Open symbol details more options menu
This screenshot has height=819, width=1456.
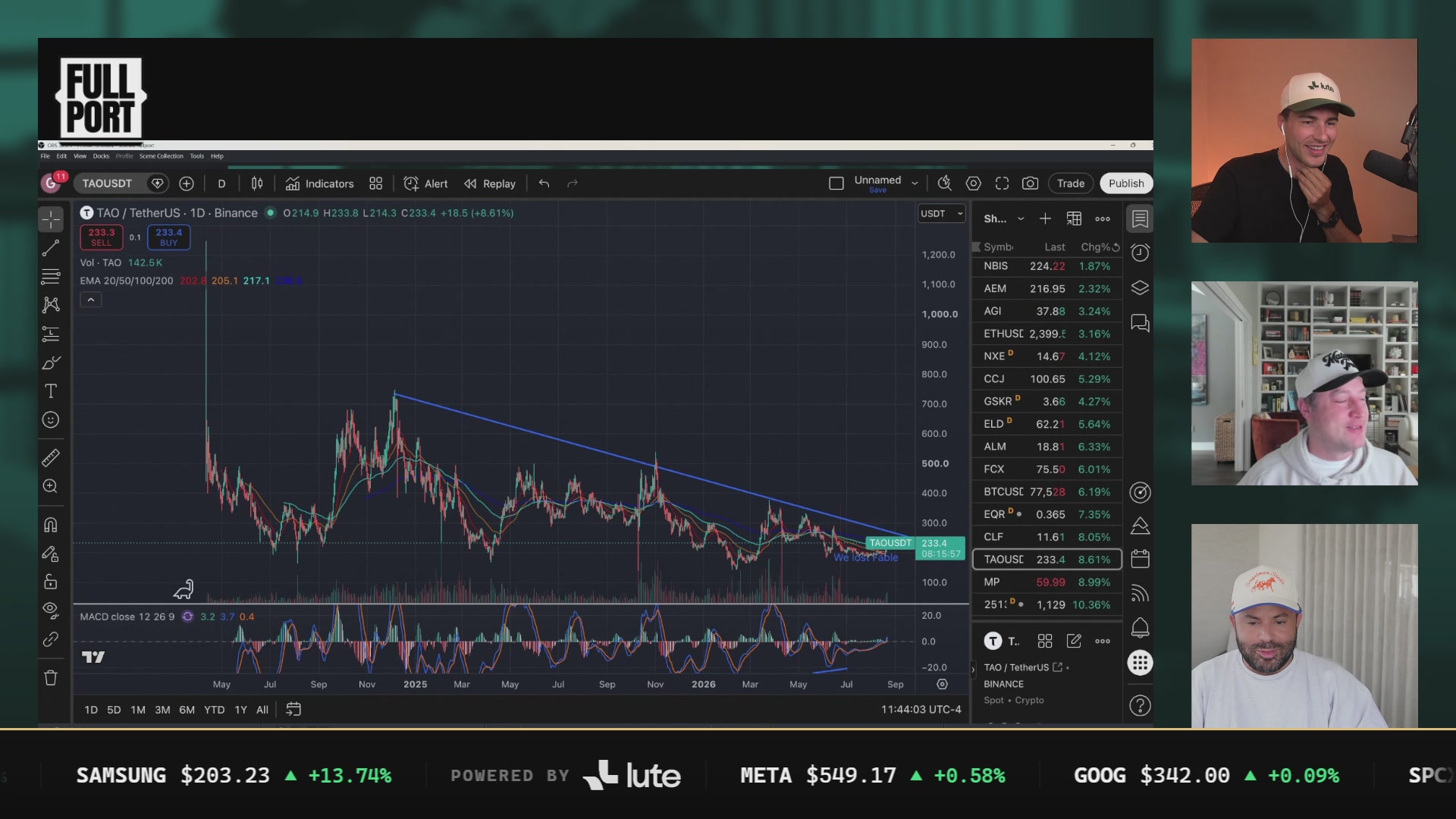click(x=1103, y=642)
